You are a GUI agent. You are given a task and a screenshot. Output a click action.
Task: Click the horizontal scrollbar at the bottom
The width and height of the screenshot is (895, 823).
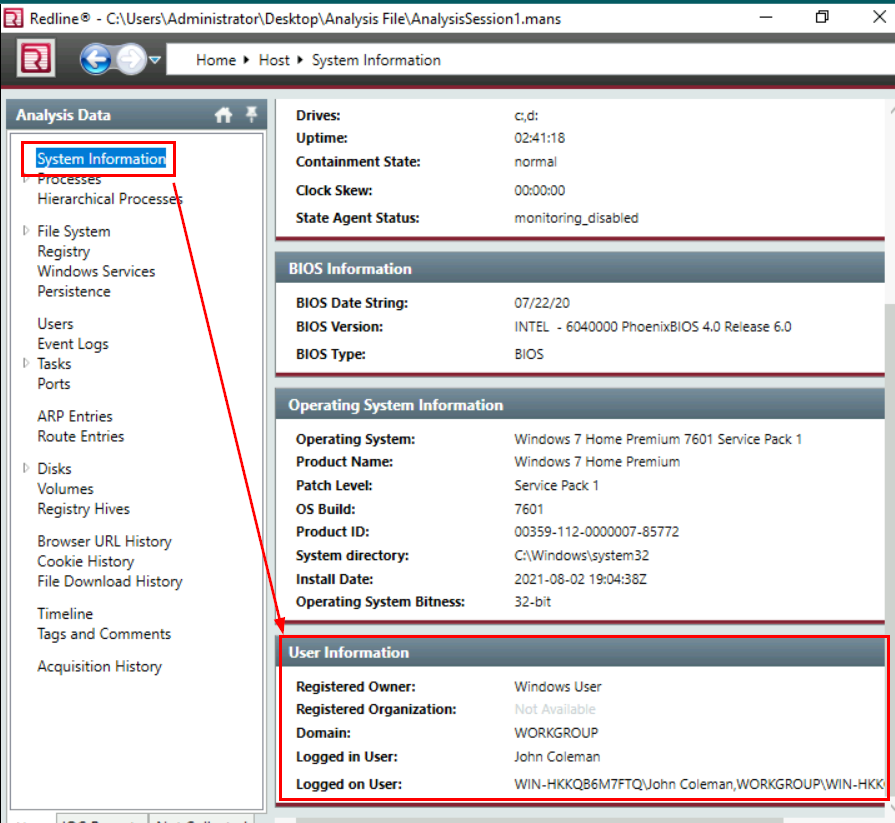539,820
